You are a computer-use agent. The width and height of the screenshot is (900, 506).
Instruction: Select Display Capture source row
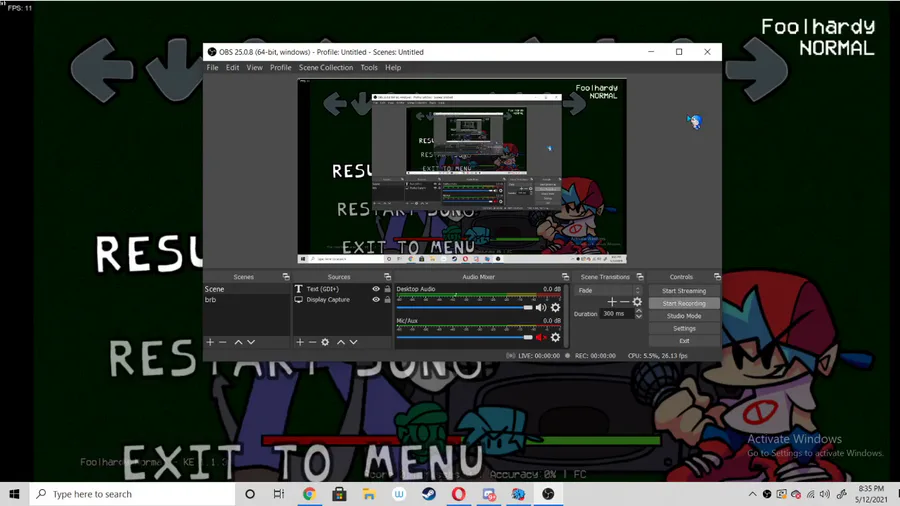(342, 299)
